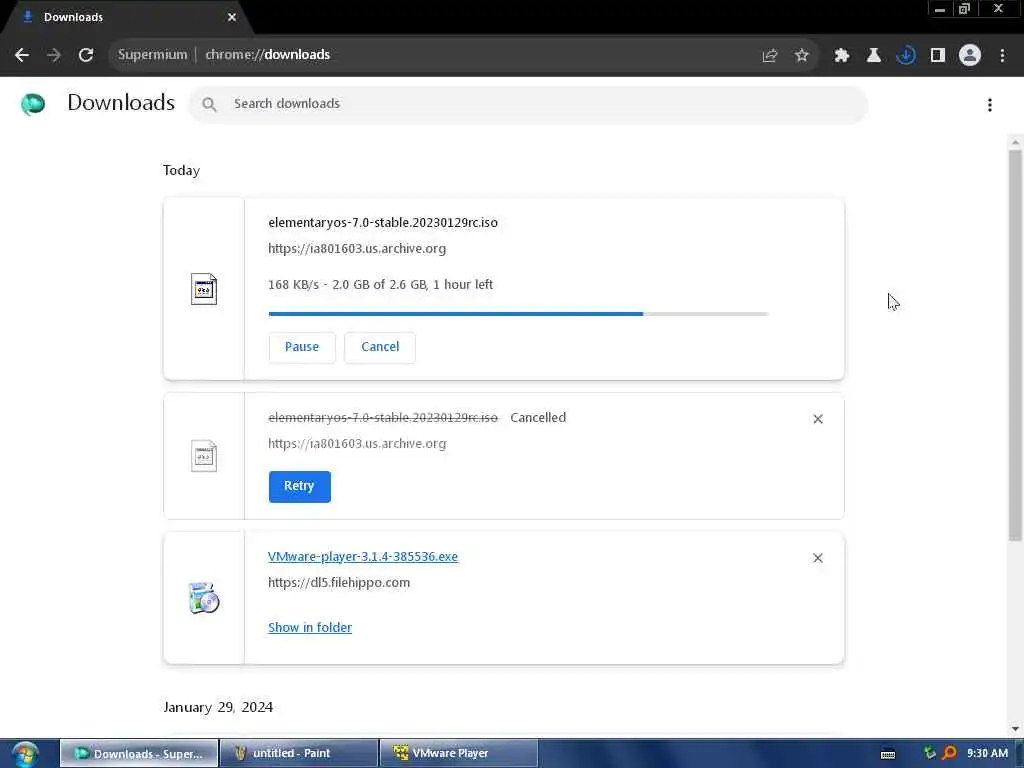Click the 9:30 AM taskbar clock

coord(987,754)
